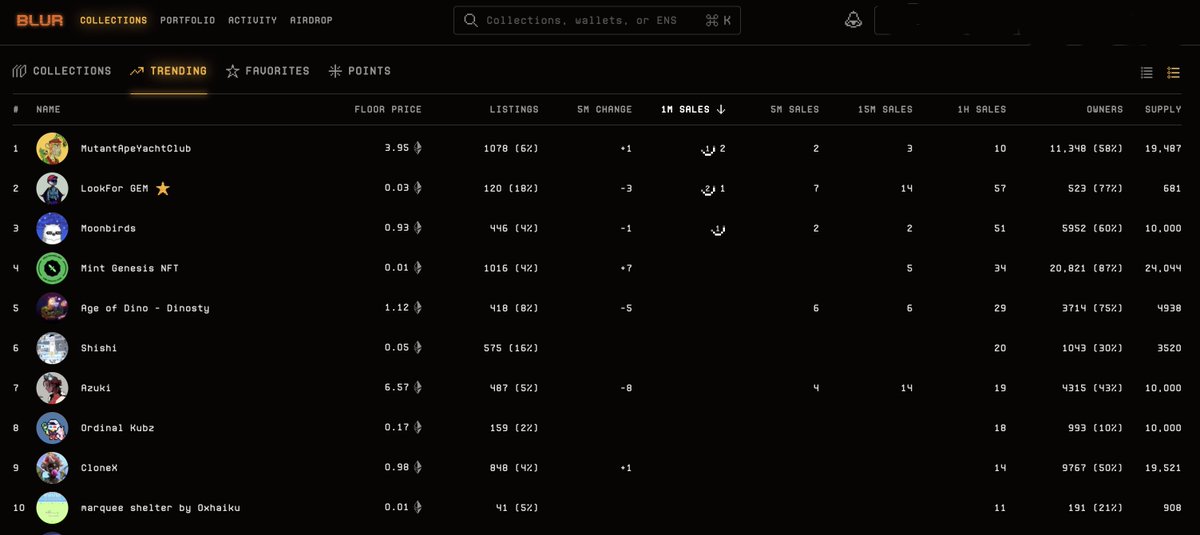
Task: Click the trending arrow icon
Action: 137,71
